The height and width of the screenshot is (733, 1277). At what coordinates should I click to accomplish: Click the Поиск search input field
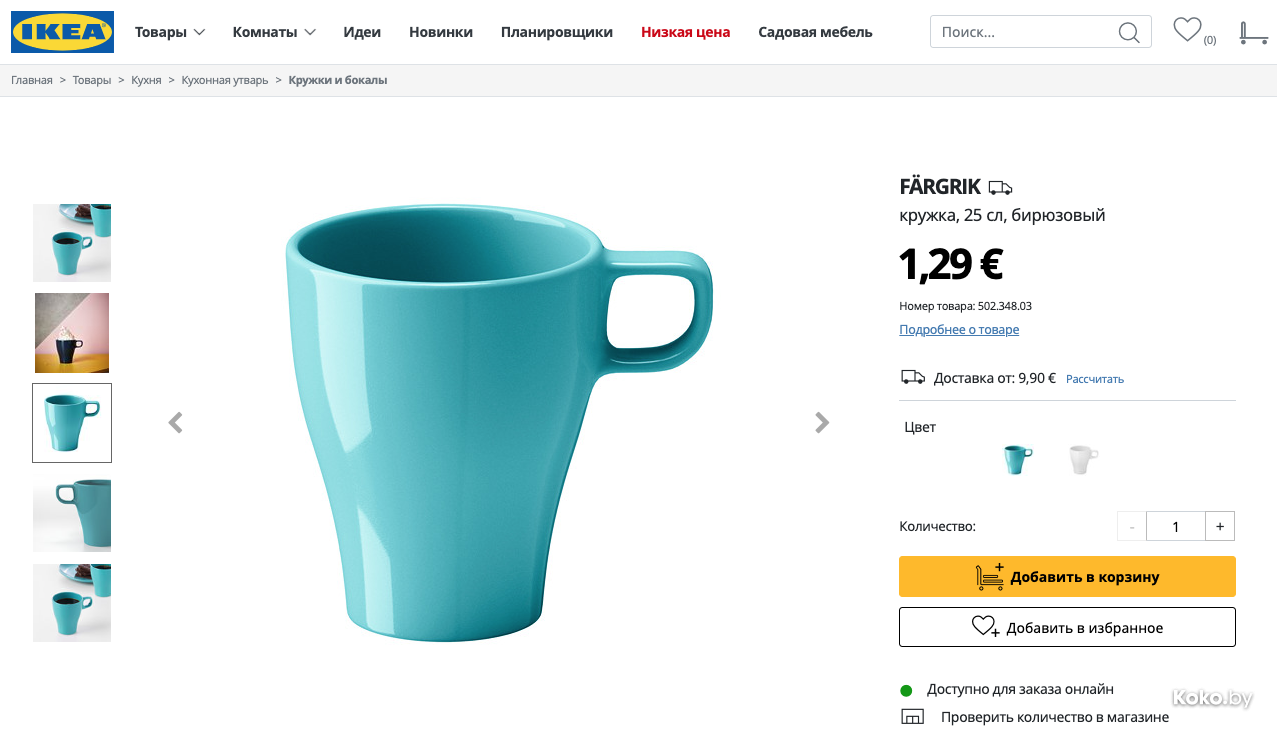1025,32
